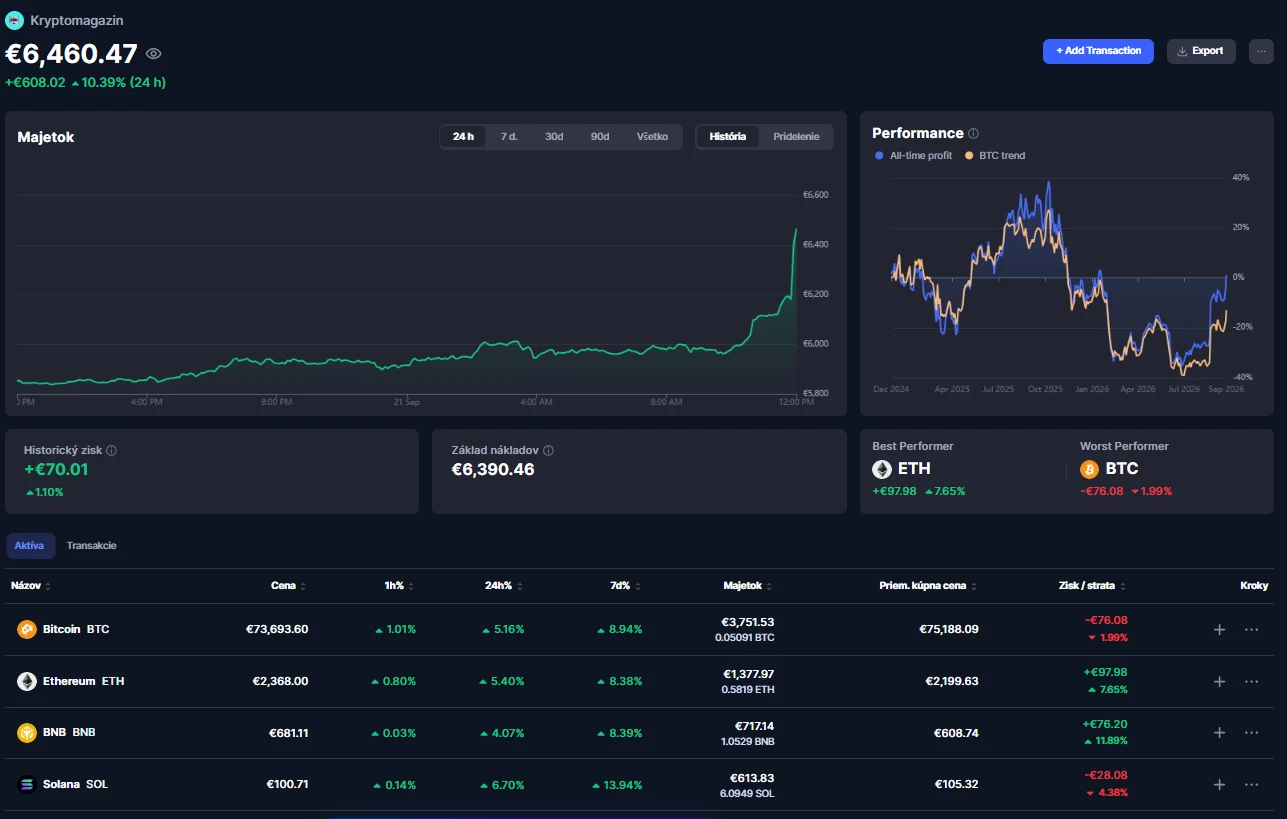Click the Bitcoin coin logo in table

click(x=27, y=630)
